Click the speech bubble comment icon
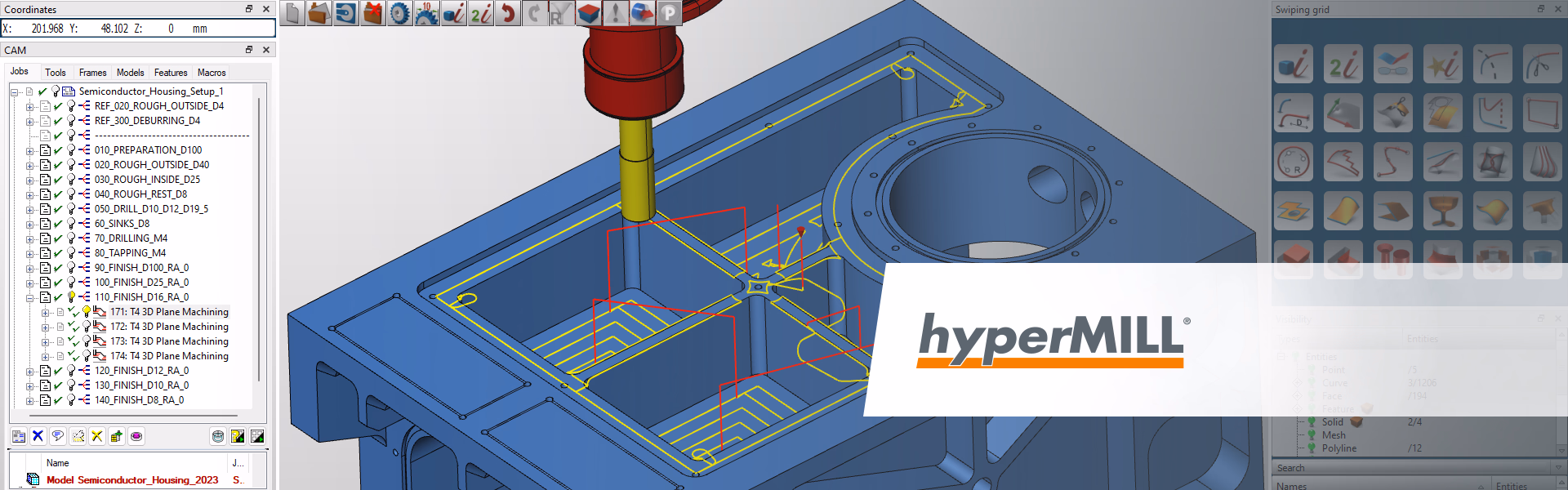The width and height of the screenshot is (1568, 490). point(57,436)
